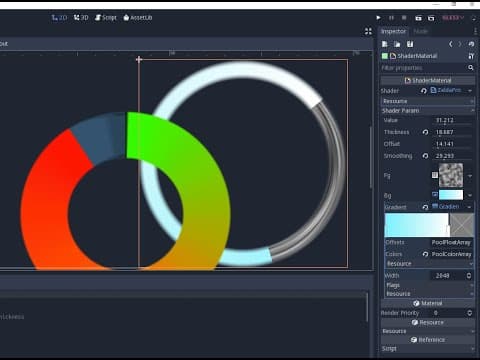This screenshot has width=480, height=360.
Task: Open the Shader resource dropdown arrow
Action: coord(470,91)
